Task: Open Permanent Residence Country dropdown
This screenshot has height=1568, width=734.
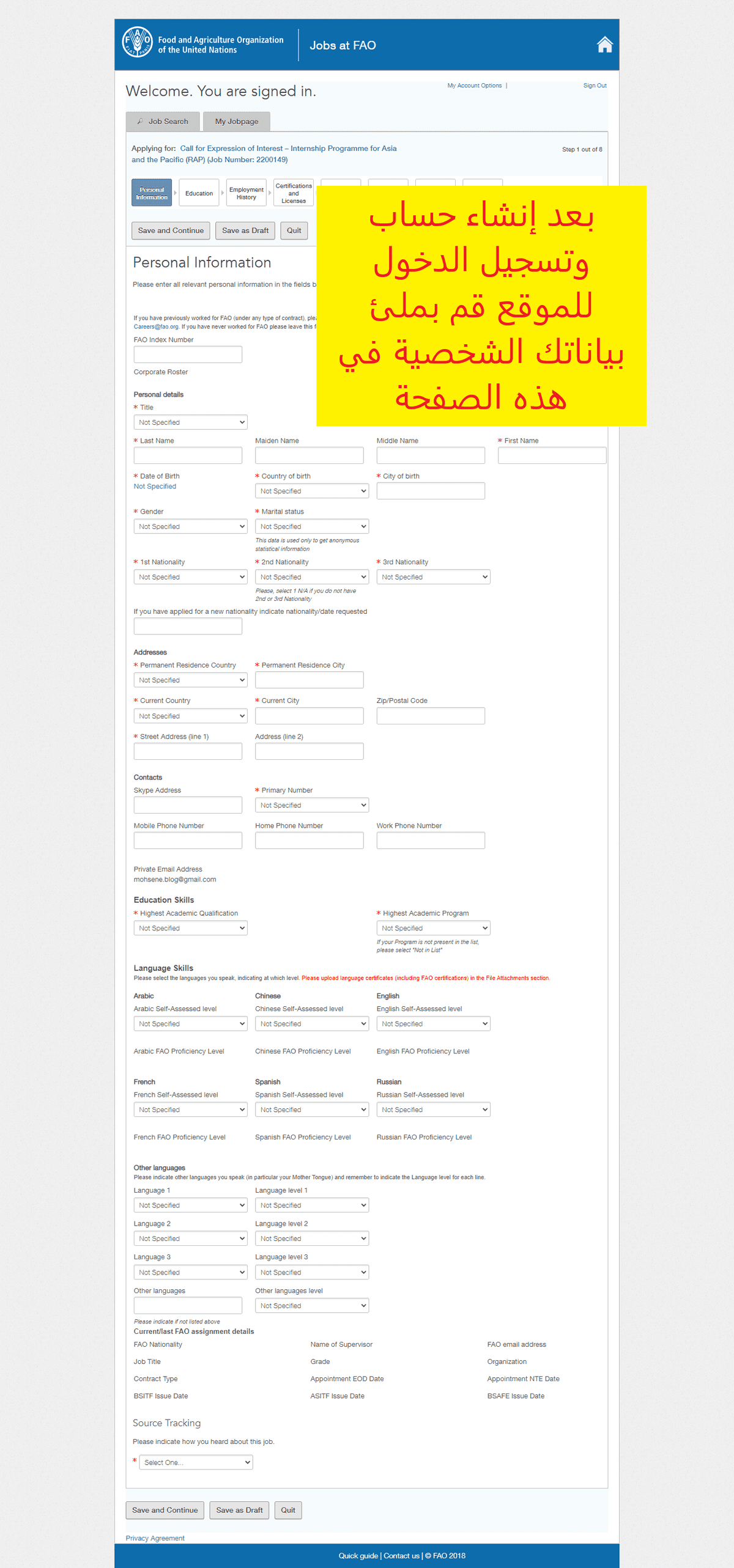Action: point(190,680)
